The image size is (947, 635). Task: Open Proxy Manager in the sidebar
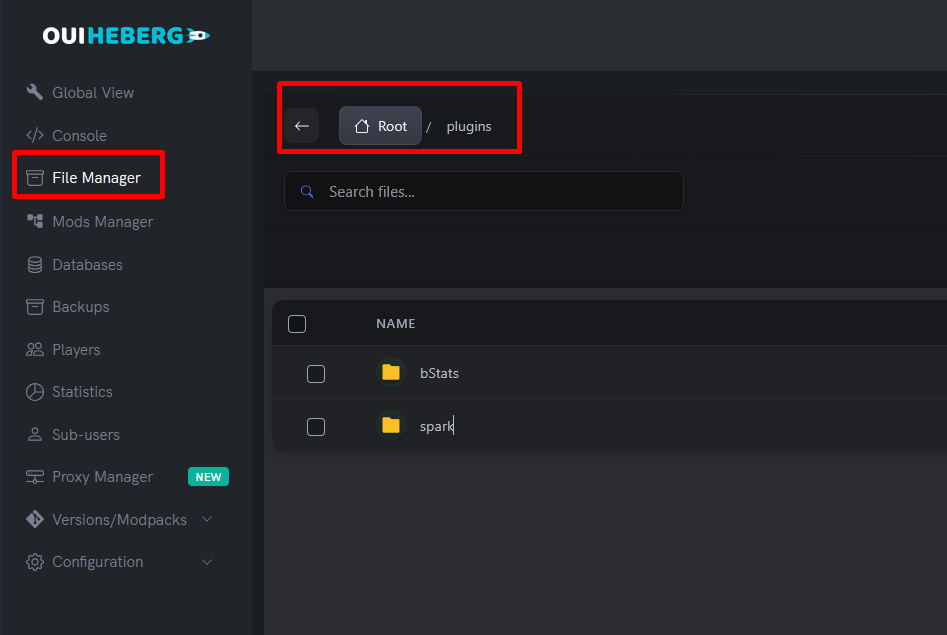102,477
